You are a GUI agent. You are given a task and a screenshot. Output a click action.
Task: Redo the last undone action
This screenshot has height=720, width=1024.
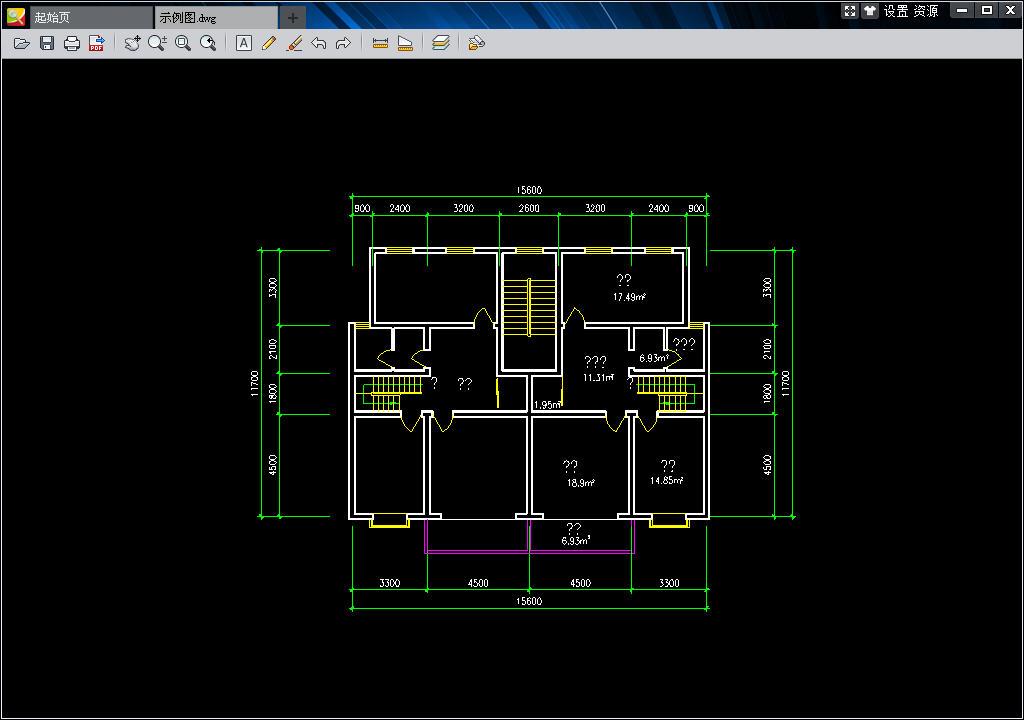click(x=343, y=43)
